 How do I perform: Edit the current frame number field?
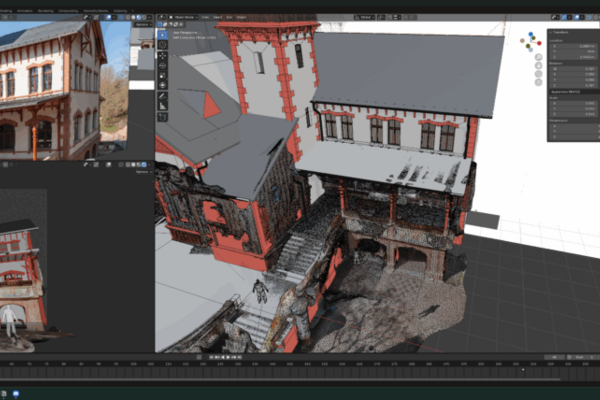coord(554,357)
